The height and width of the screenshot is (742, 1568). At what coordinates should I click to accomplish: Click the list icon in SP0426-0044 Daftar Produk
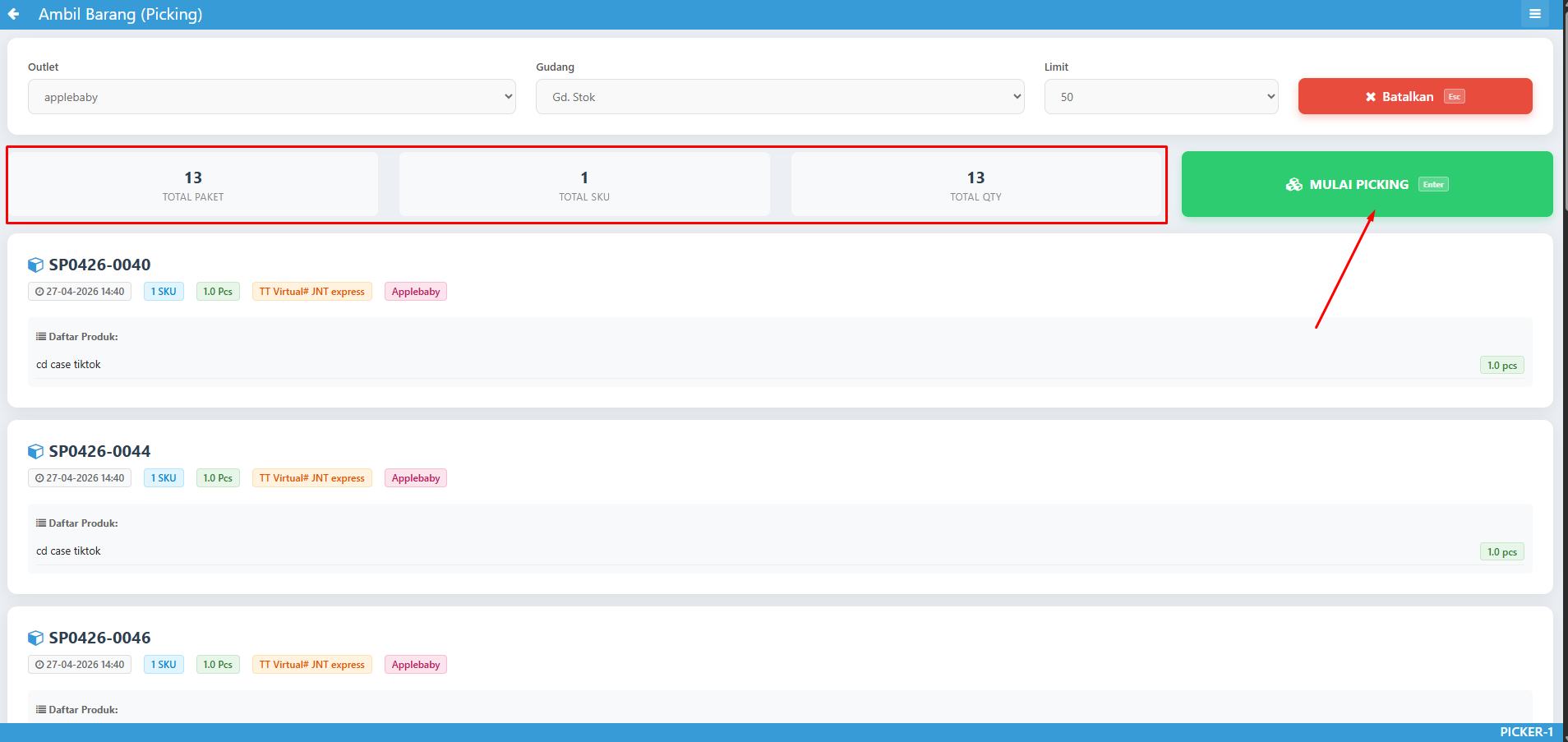[41, 523]
